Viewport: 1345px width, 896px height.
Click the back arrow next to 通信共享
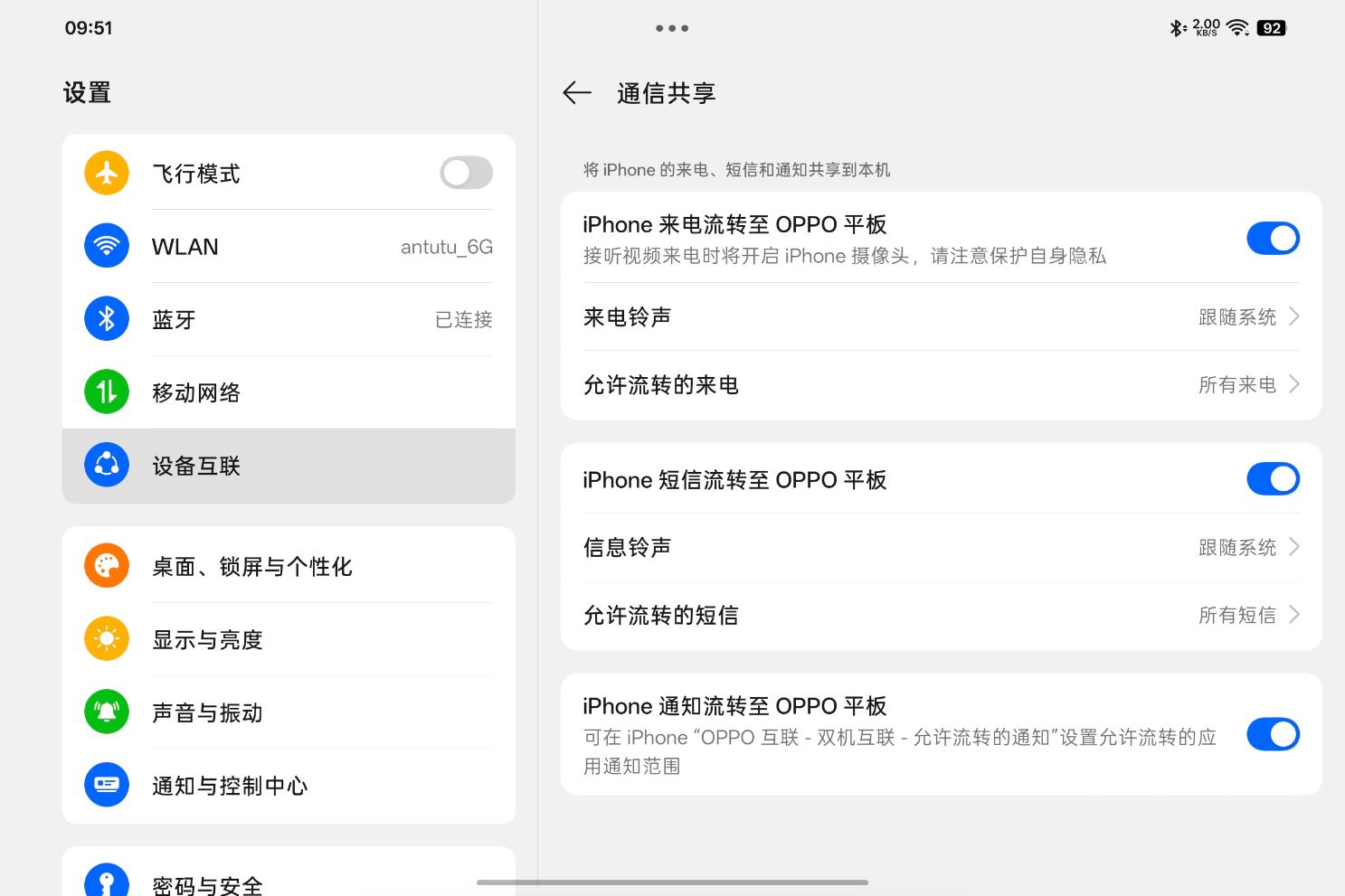[577, 92]
